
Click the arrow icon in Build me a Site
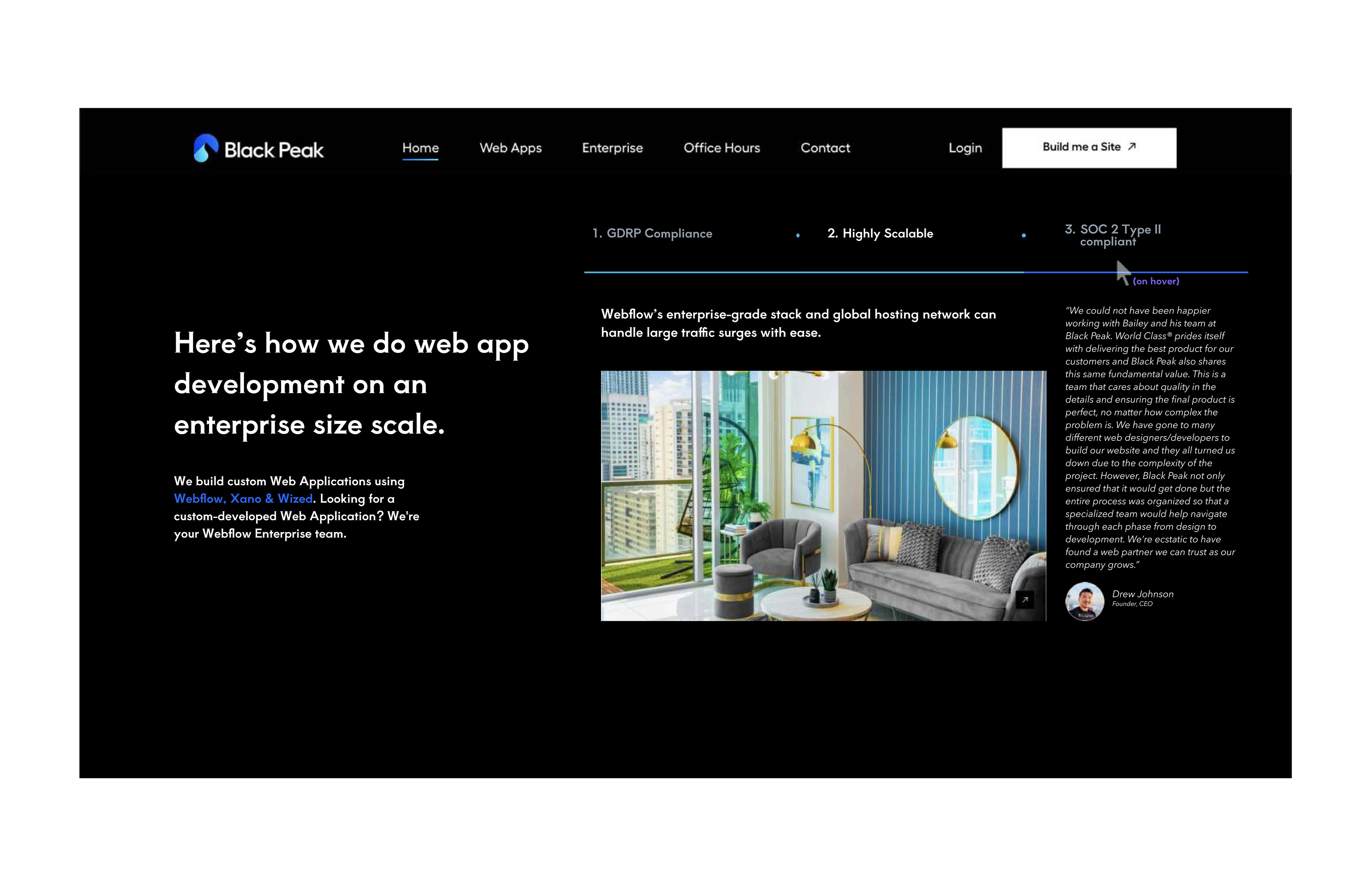1131,146
